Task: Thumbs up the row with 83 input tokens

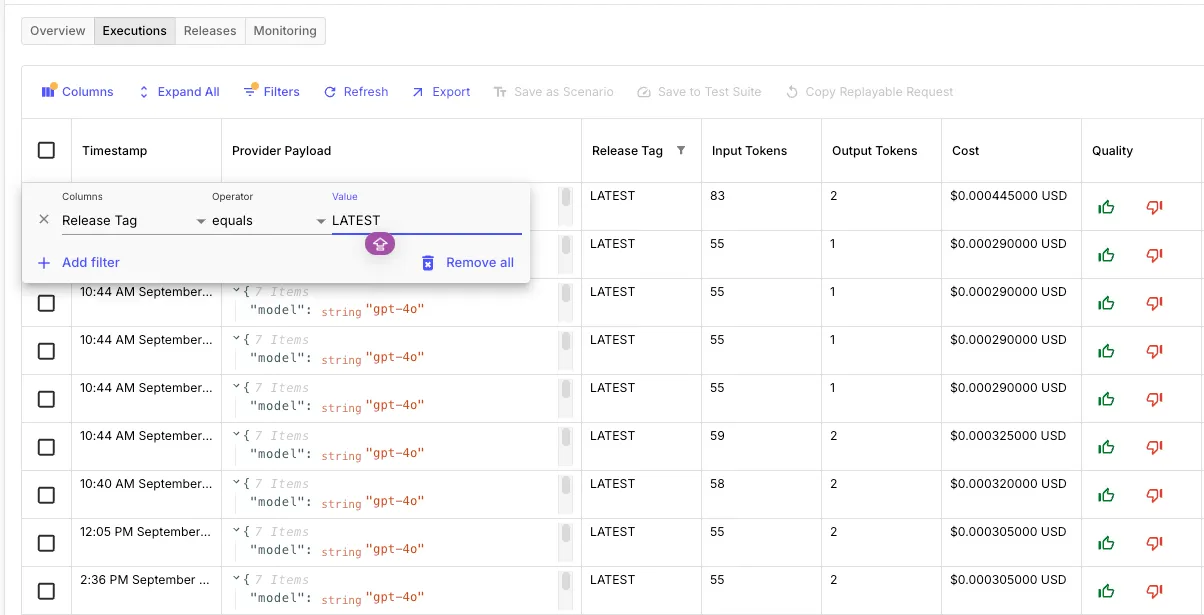Action: (1106, 207)
